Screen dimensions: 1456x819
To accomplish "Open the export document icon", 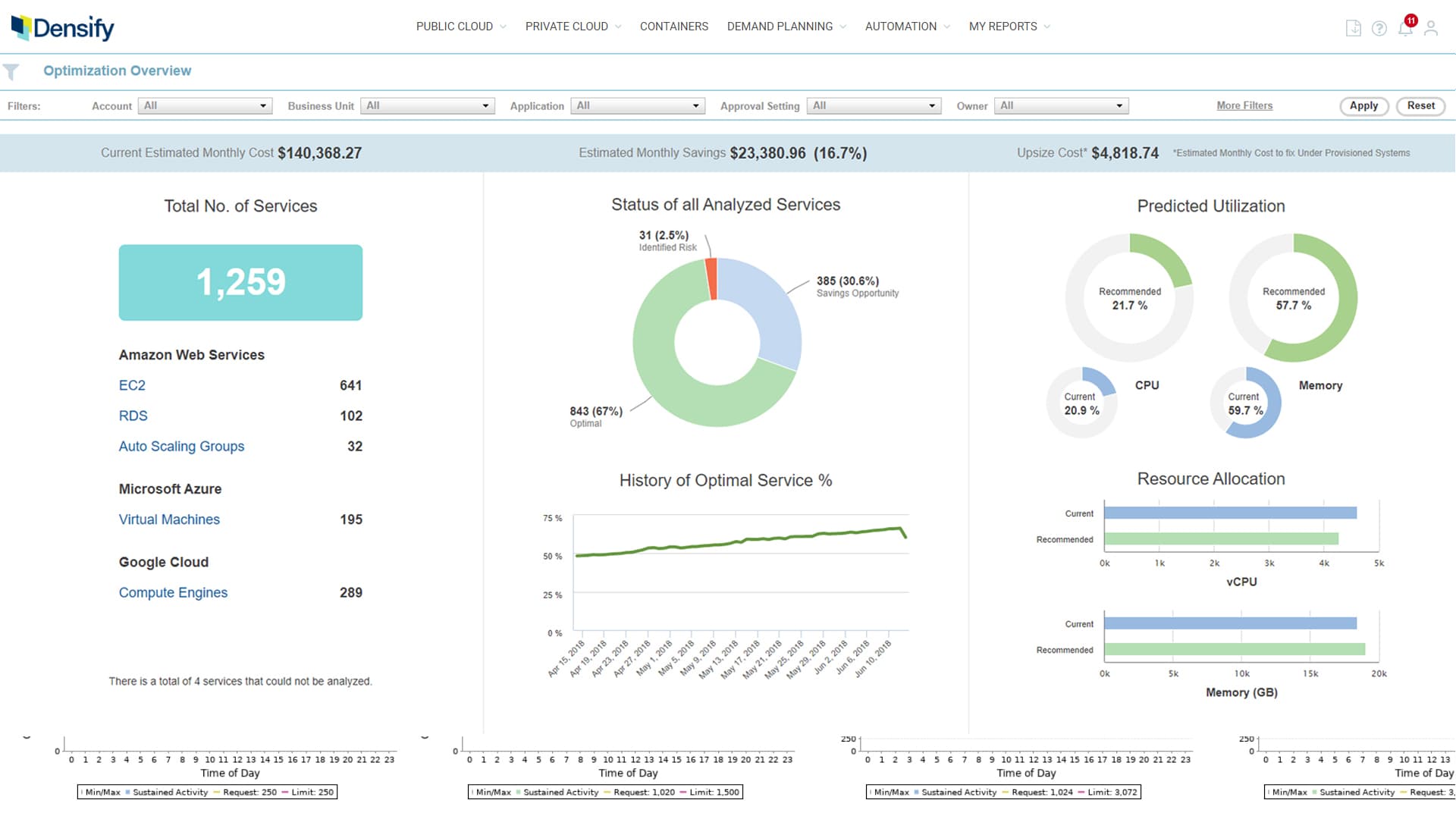I will [x=1353, y=28].
